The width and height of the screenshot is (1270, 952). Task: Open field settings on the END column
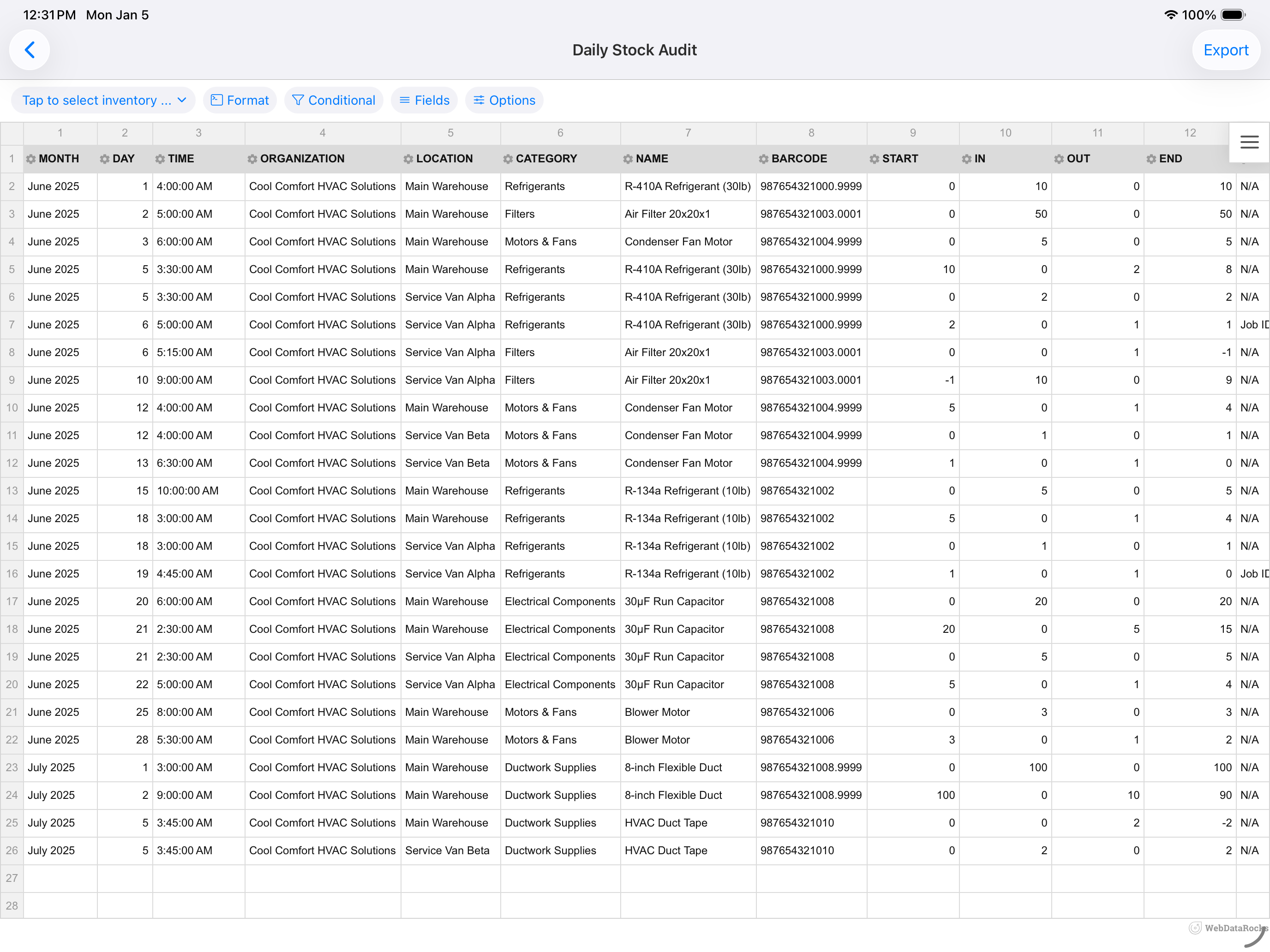pos(1152,159)
